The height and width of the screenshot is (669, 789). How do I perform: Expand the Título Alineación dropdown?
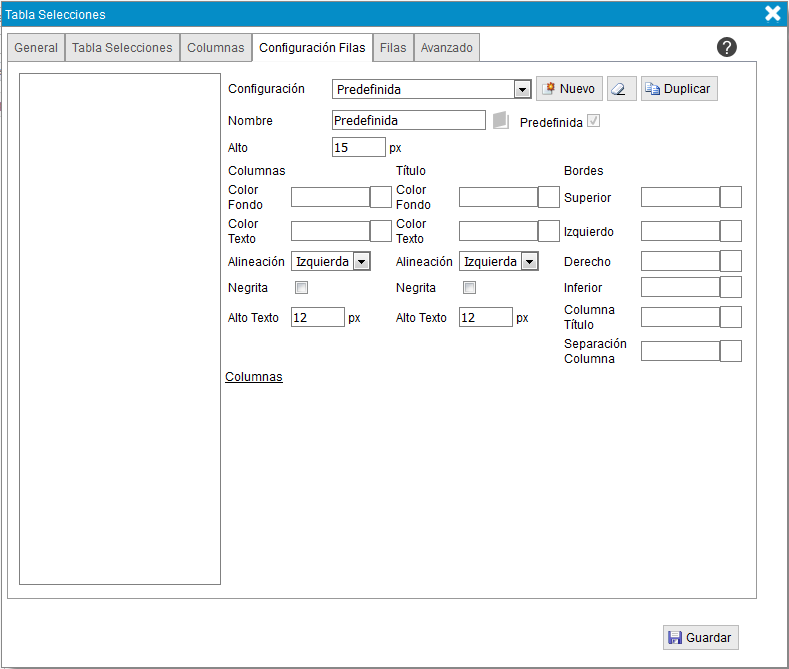tap(529, 262)
